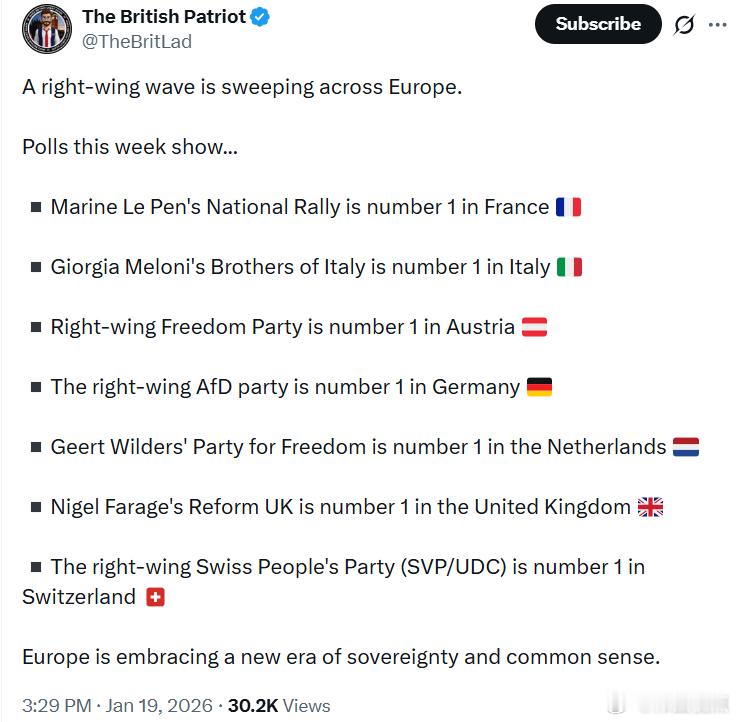Click the "Polls this week show" text
This screenshot has width=737, height=722.
(x=130, y=146)
